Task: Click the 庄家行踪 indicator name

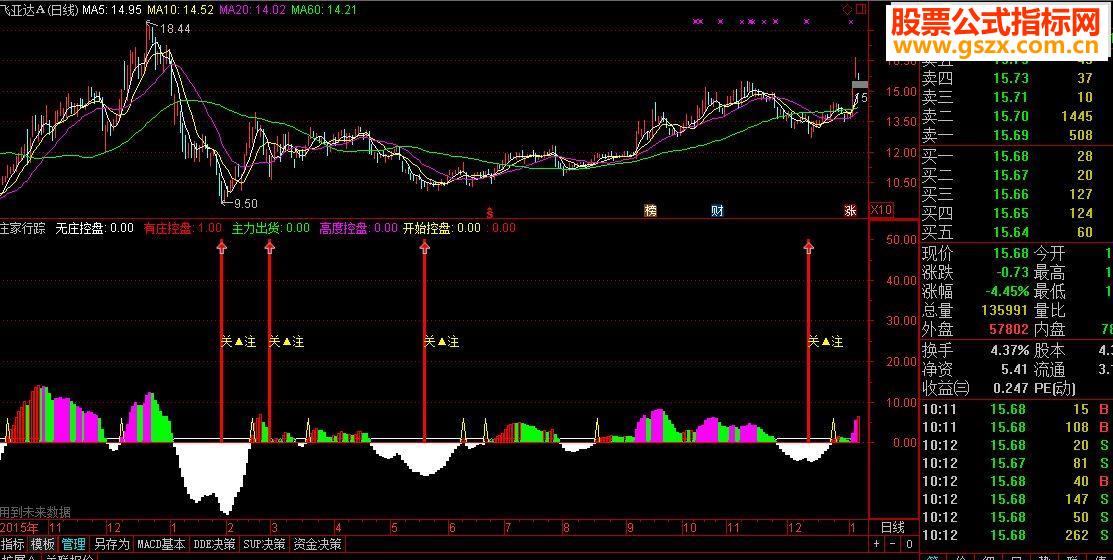Action: coord(23,228)
